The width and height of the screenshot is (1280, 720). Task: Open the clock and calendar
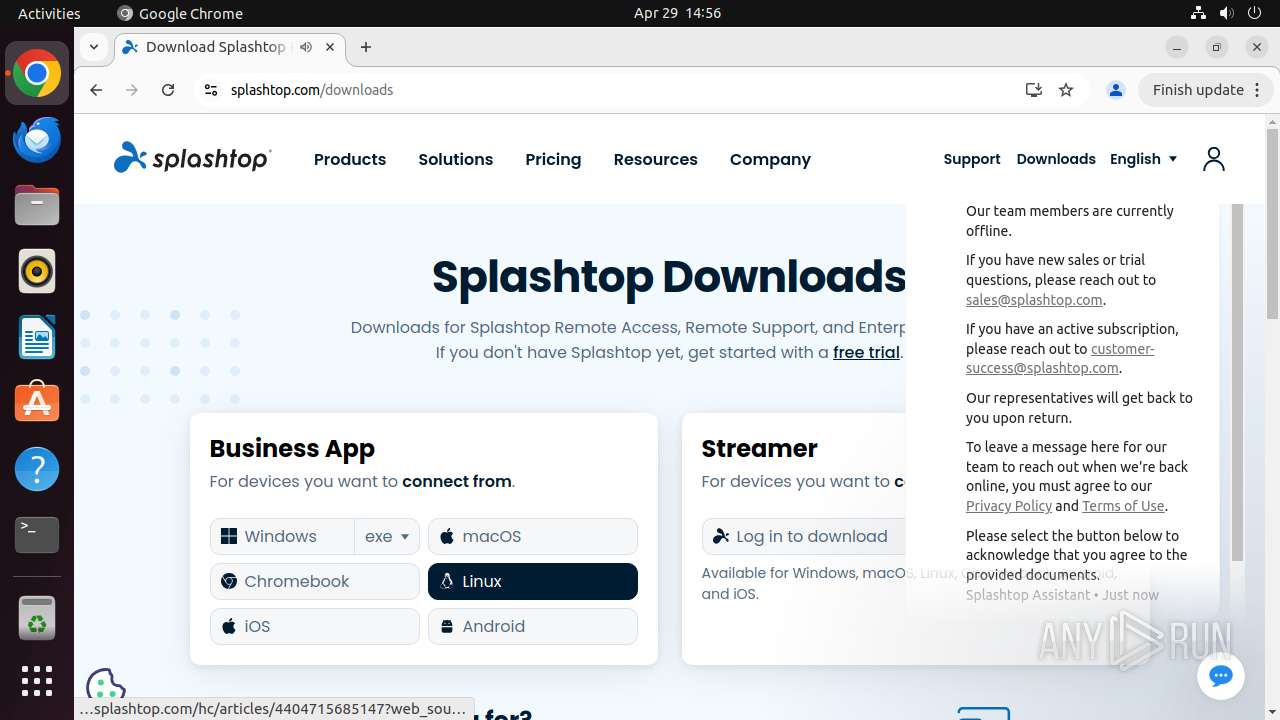(x=677, y=13)
